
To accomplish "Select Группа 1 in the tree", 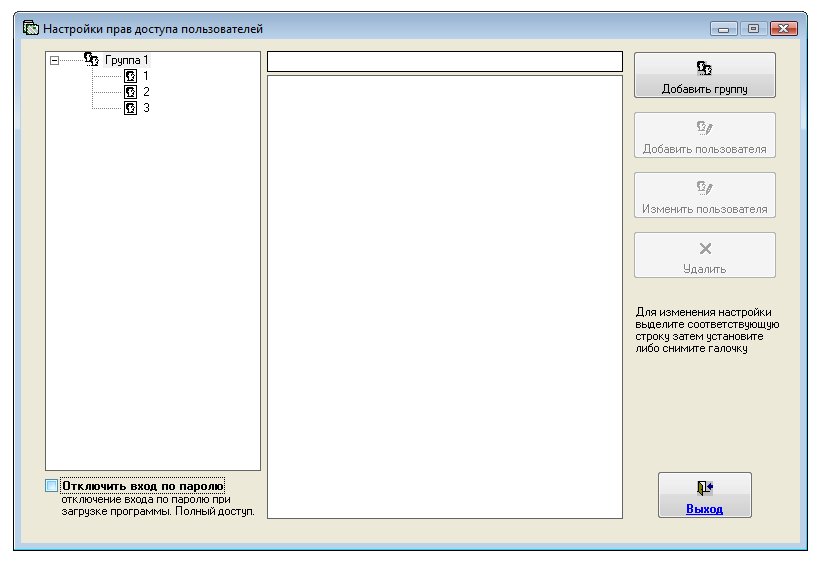I will pos(126,60).
